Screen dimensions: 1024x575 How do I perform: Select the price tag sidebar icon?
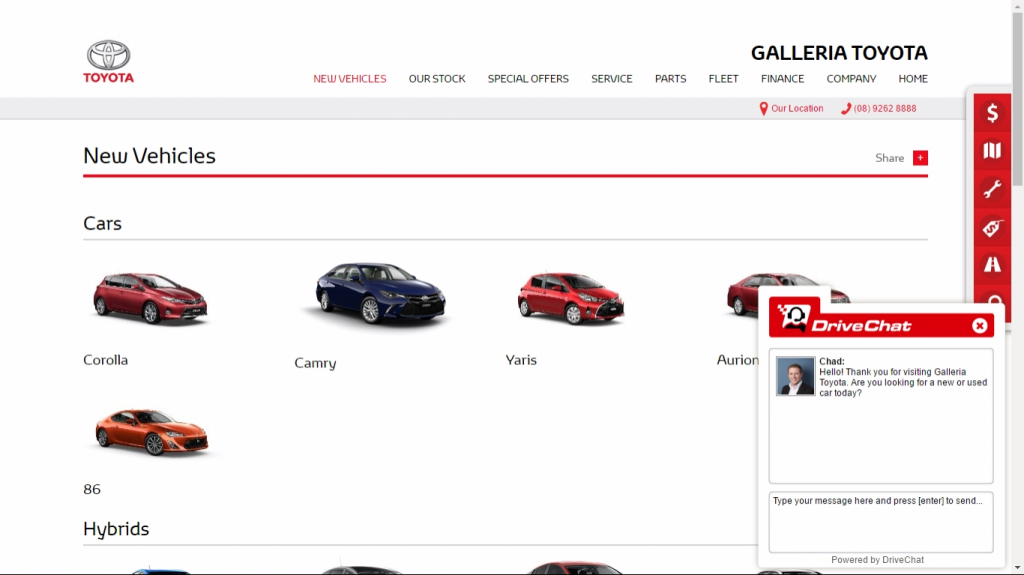pyautogui.click(x=992, y=227)
